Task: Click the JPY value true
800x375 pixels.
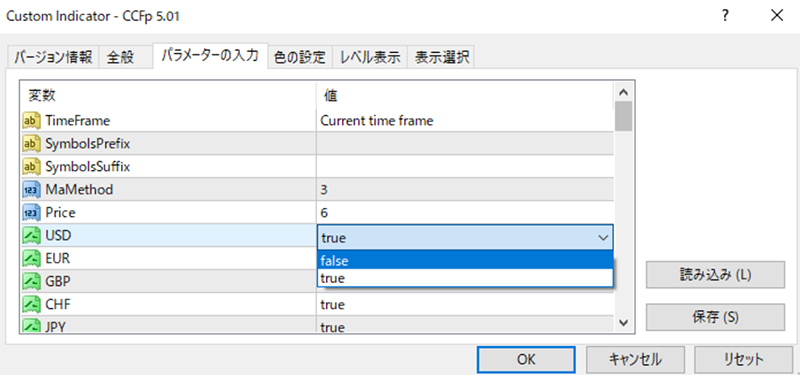Action: [x=333, y=328]
